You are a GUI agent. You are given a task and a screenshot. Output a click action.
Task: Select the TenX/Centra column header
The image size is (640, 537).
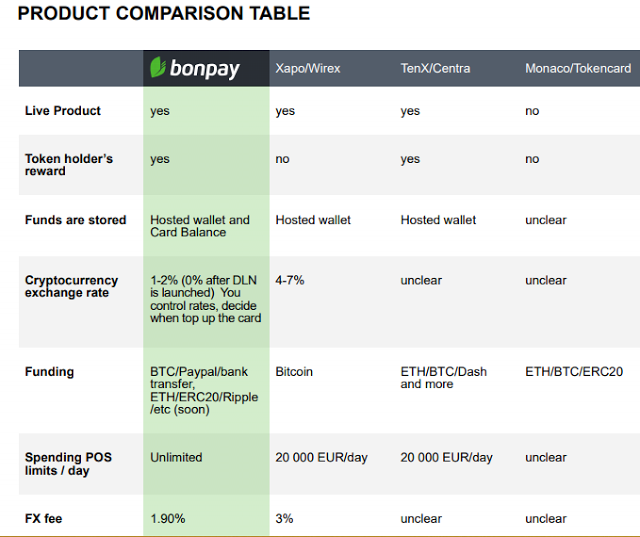[435, 68]
